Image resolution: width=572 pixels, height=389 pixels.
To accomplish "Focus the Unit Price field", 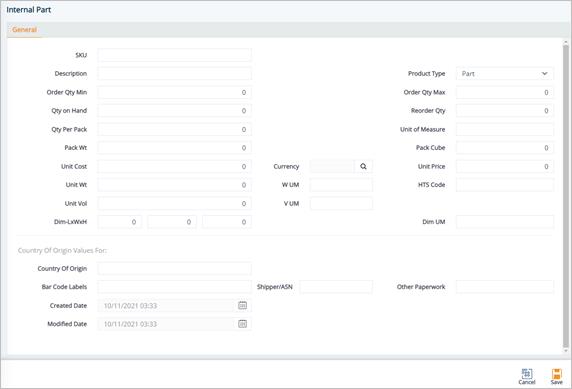I will click(505, 166).
